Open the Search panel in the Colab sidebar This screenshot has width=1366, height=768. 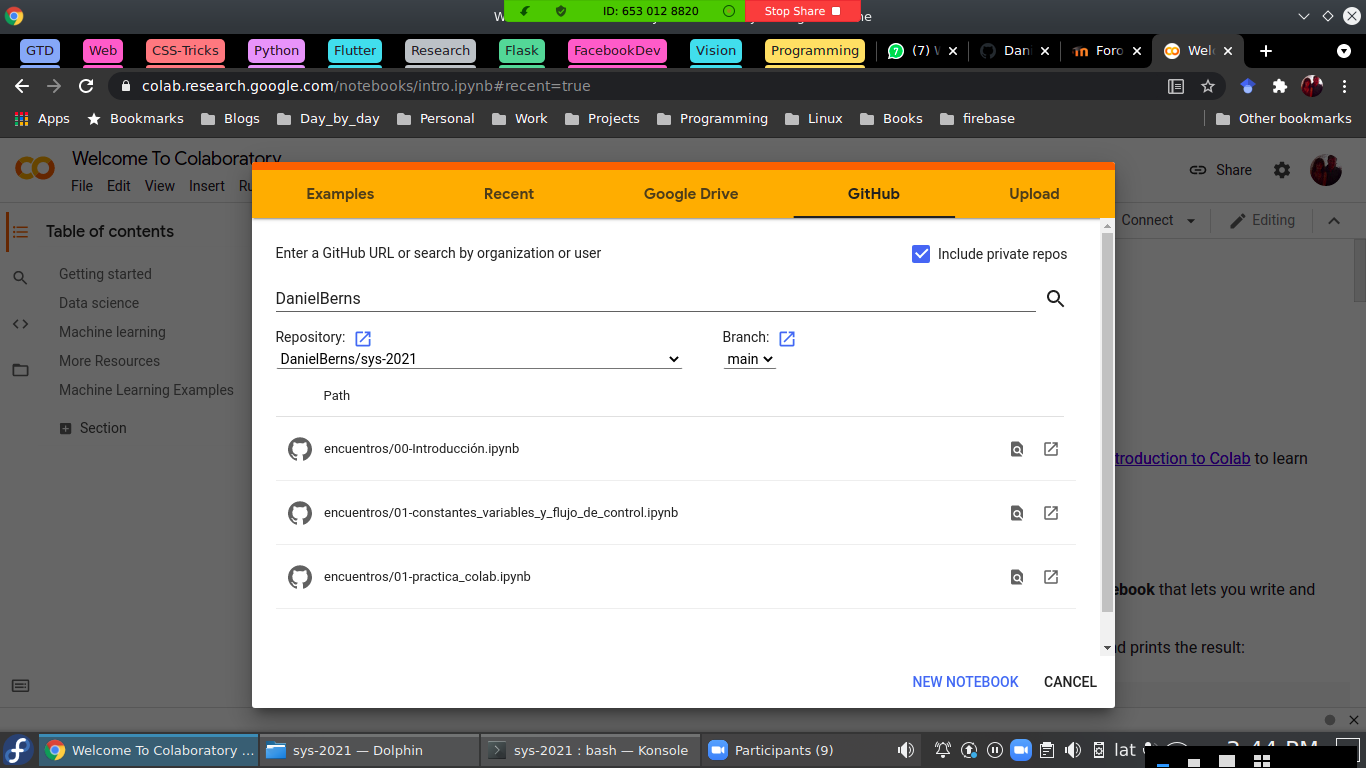[20, 277]
